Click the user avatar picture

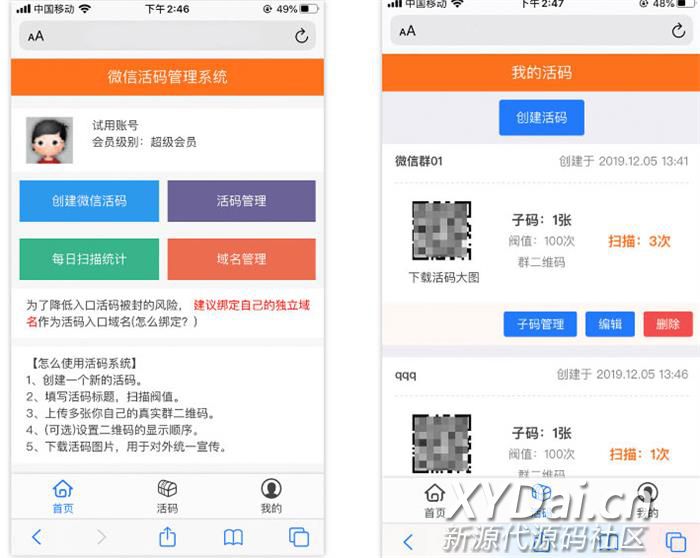click(x=50, y=140)
